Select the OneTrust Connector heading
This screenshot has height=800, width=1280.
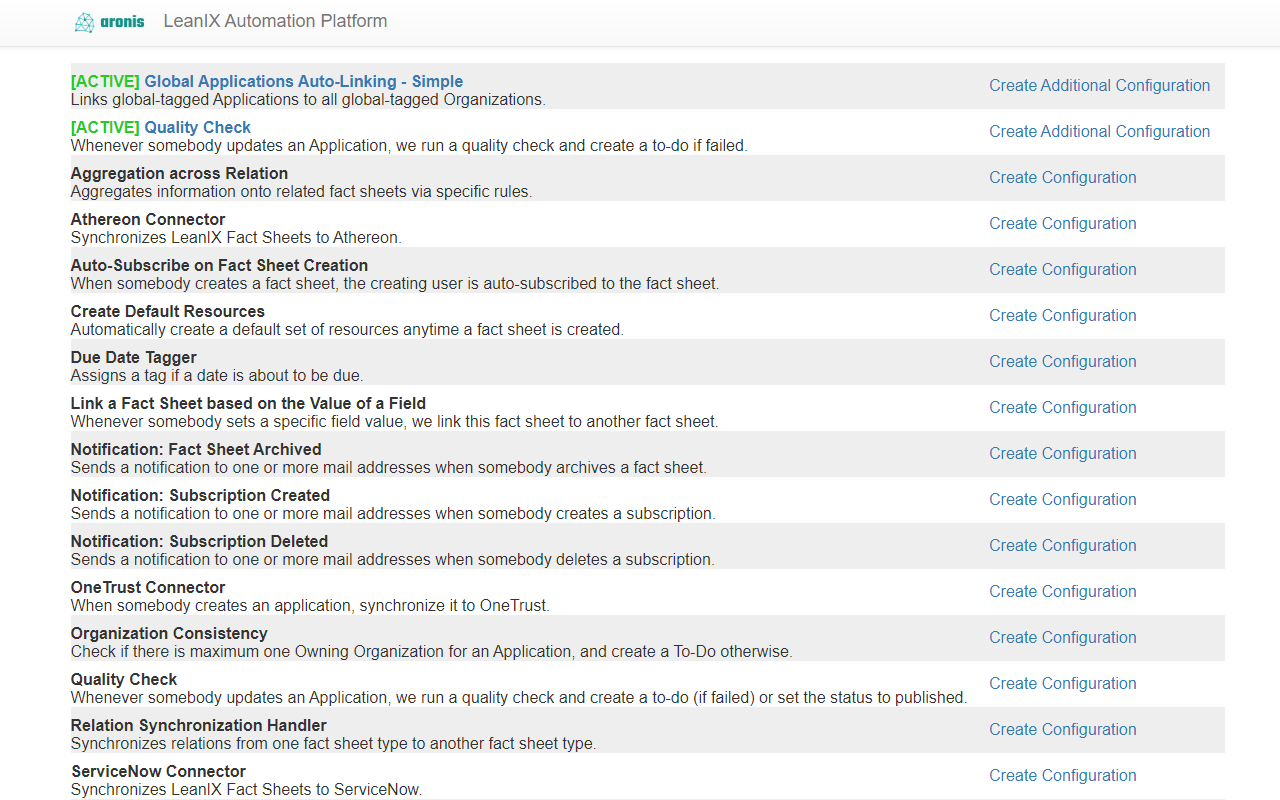[x=148, y=588]
